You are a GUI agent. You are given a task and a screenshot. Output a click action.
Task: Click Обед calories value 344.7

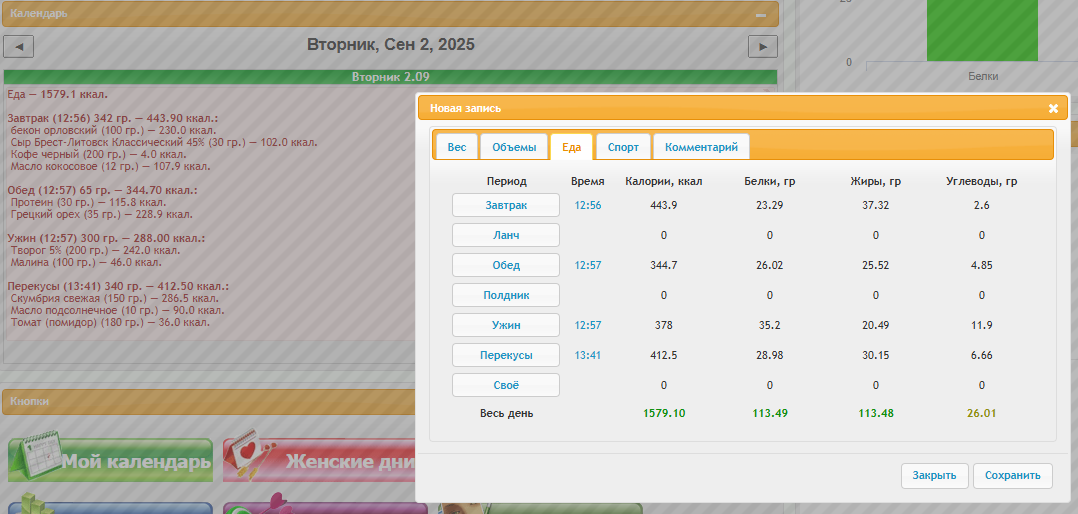[x=664, y=265]
